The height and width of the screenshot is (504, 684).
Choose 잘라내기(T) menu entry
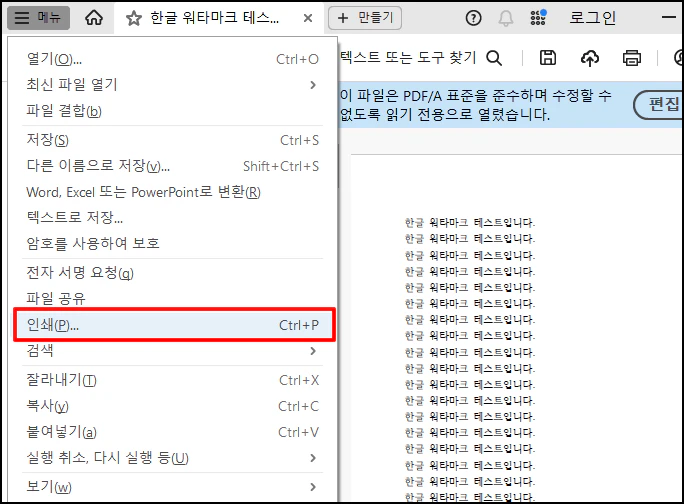point(172,380)
